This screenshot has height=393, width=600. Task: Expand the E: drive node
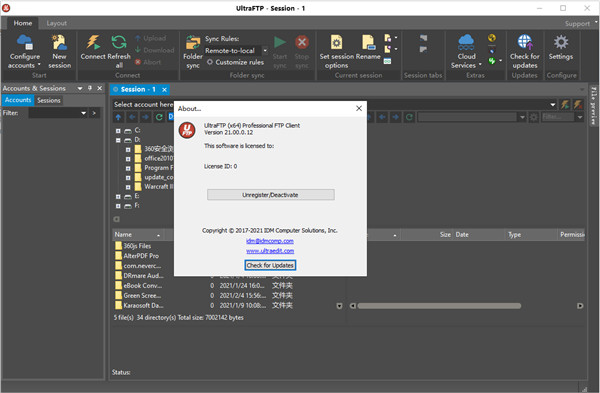(118, 197)
